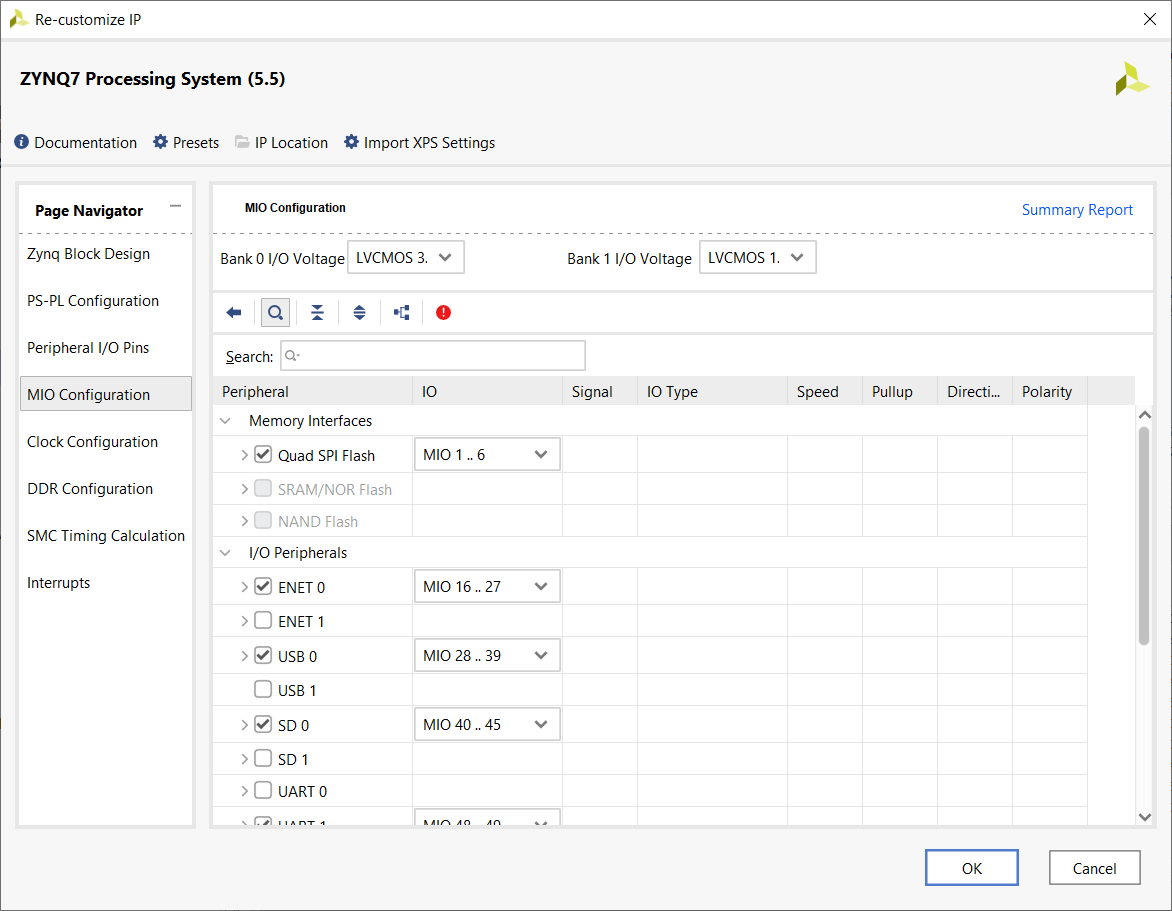Switch to Clock Configuration page
This screenshot has width=1172, height=911.
click(93, 442)
